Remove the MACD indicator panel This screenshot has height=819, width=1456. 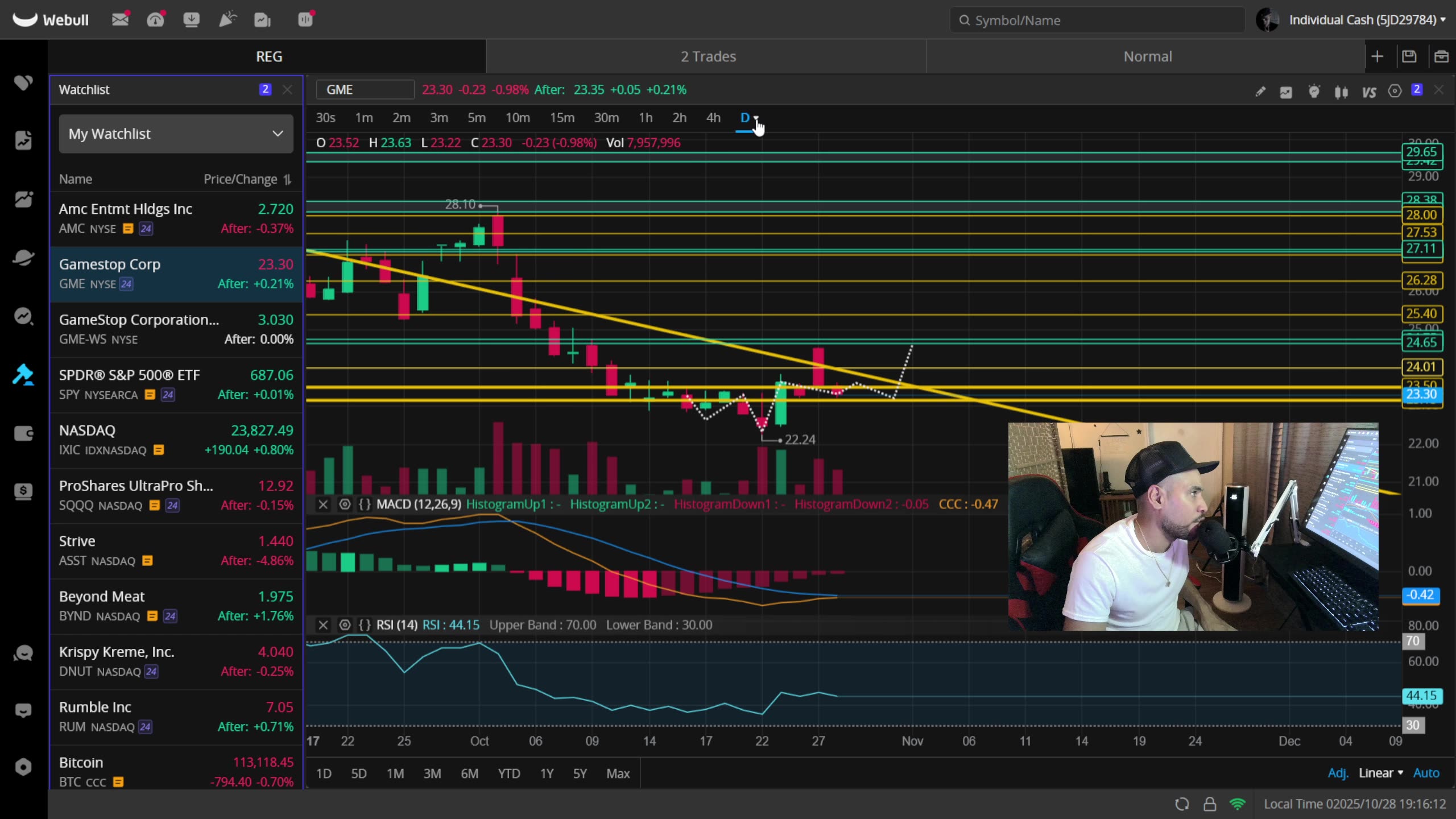[x=323, y=504]
